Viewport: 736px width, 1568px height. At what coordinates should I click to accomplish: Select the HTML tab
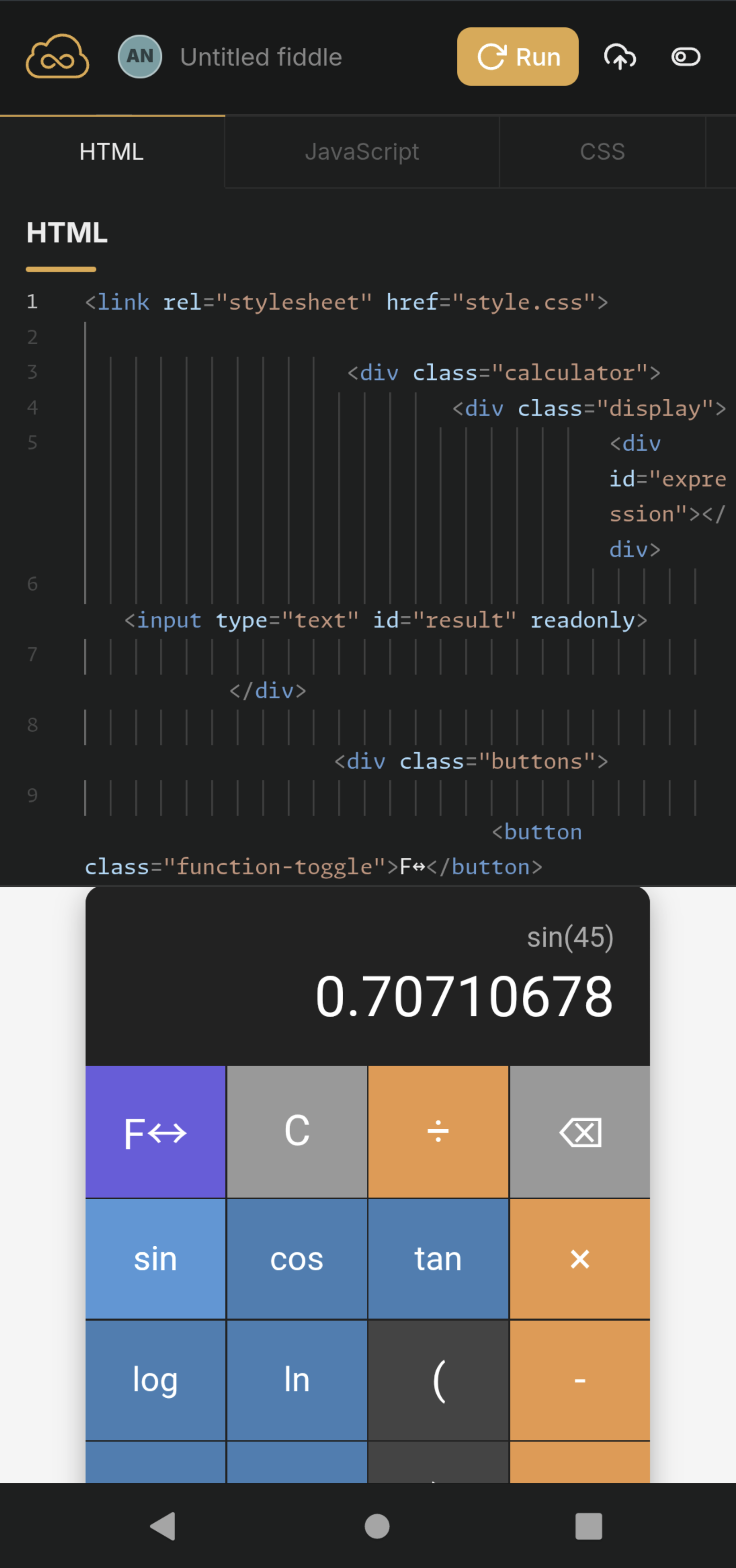(112, 151)
